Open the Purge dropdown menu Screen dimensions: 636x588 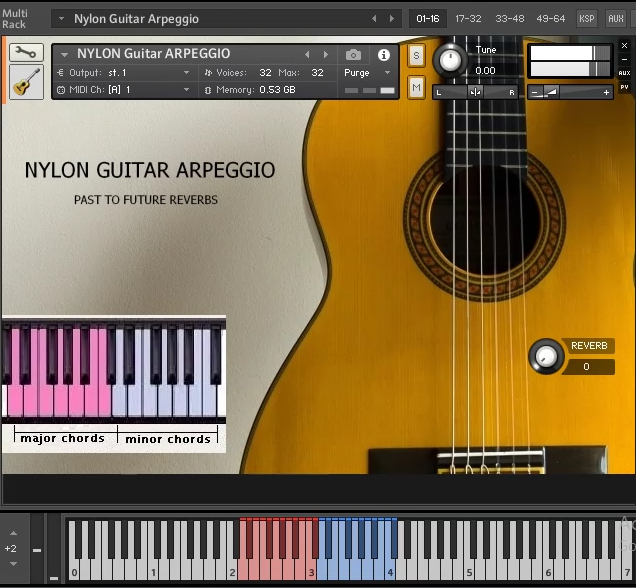[367, 73]
